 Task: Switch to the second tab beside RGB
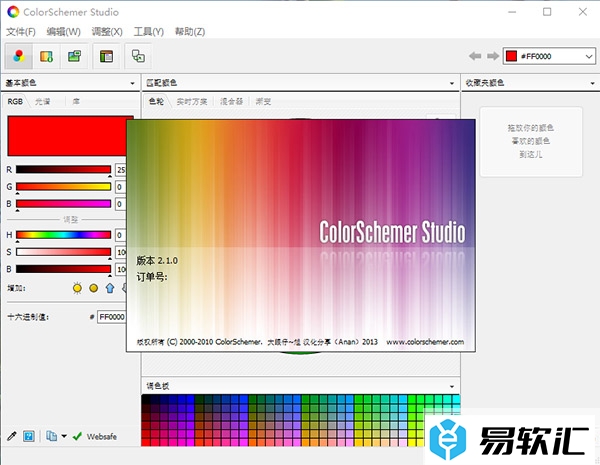pyautogui.click(x=42, y=101)
